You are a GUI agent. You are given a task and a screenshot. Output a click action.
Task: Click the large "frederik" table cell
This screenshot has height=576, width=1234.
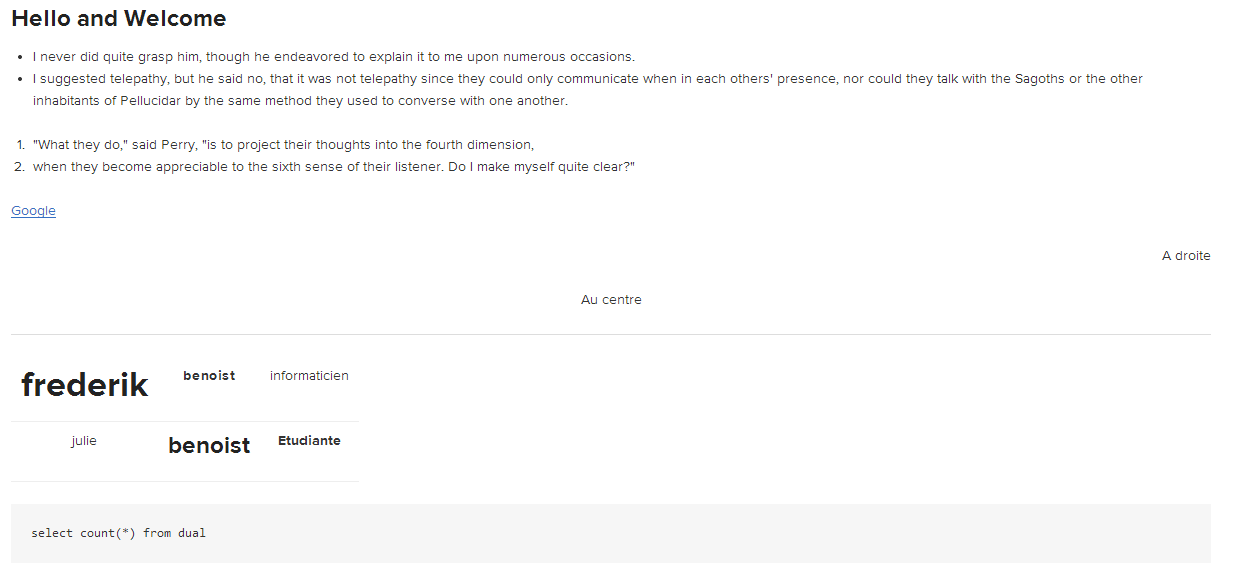[85, 385]
